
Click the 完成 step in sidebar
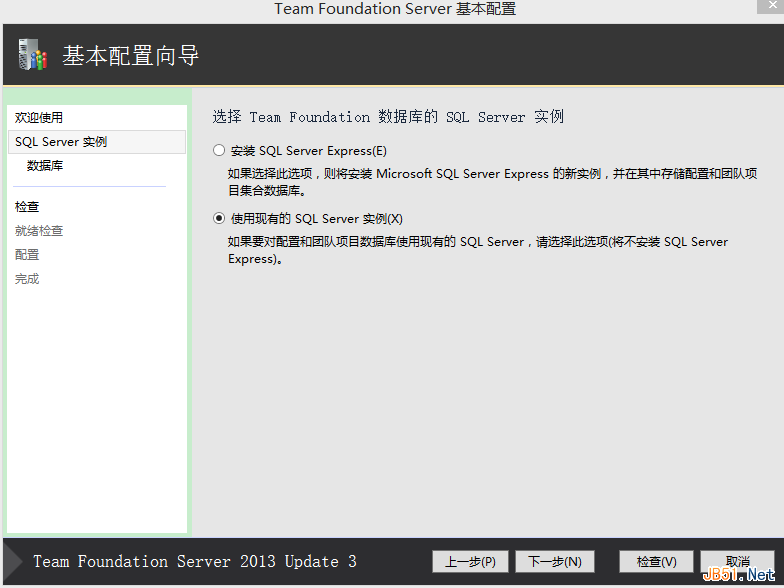27,278
